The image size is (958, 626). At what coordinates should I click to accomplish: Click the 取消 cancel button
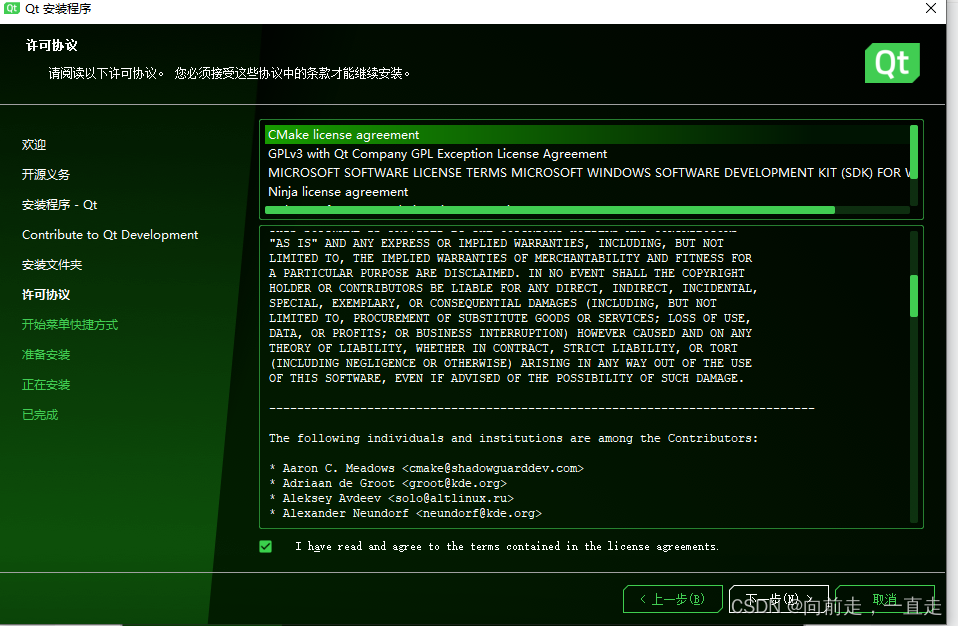pos(885,599)
